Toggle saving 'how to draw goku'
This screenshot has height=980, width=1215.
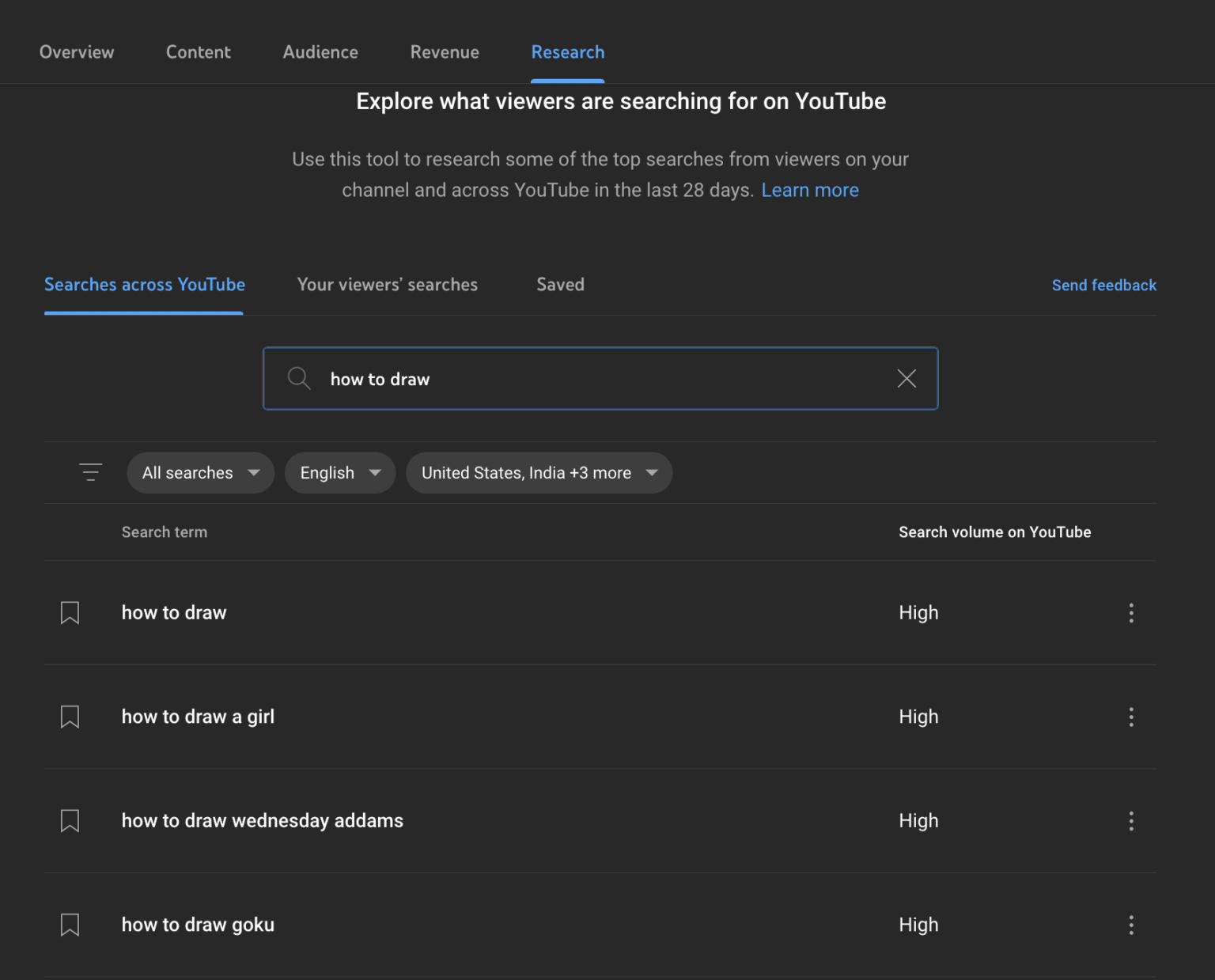(x=70, y=925)
